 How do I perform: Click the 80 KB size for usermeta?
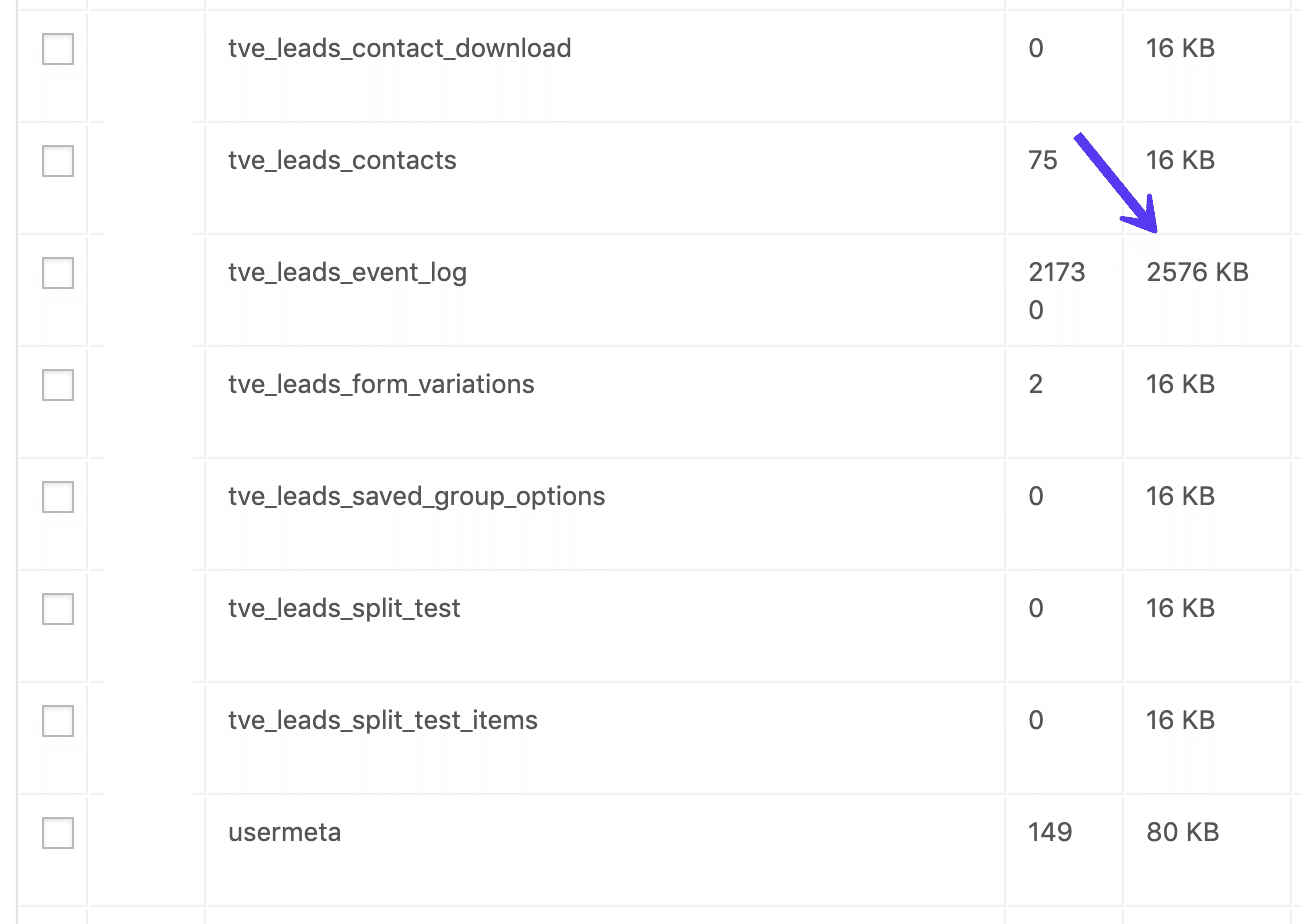tap(1181, 832)
